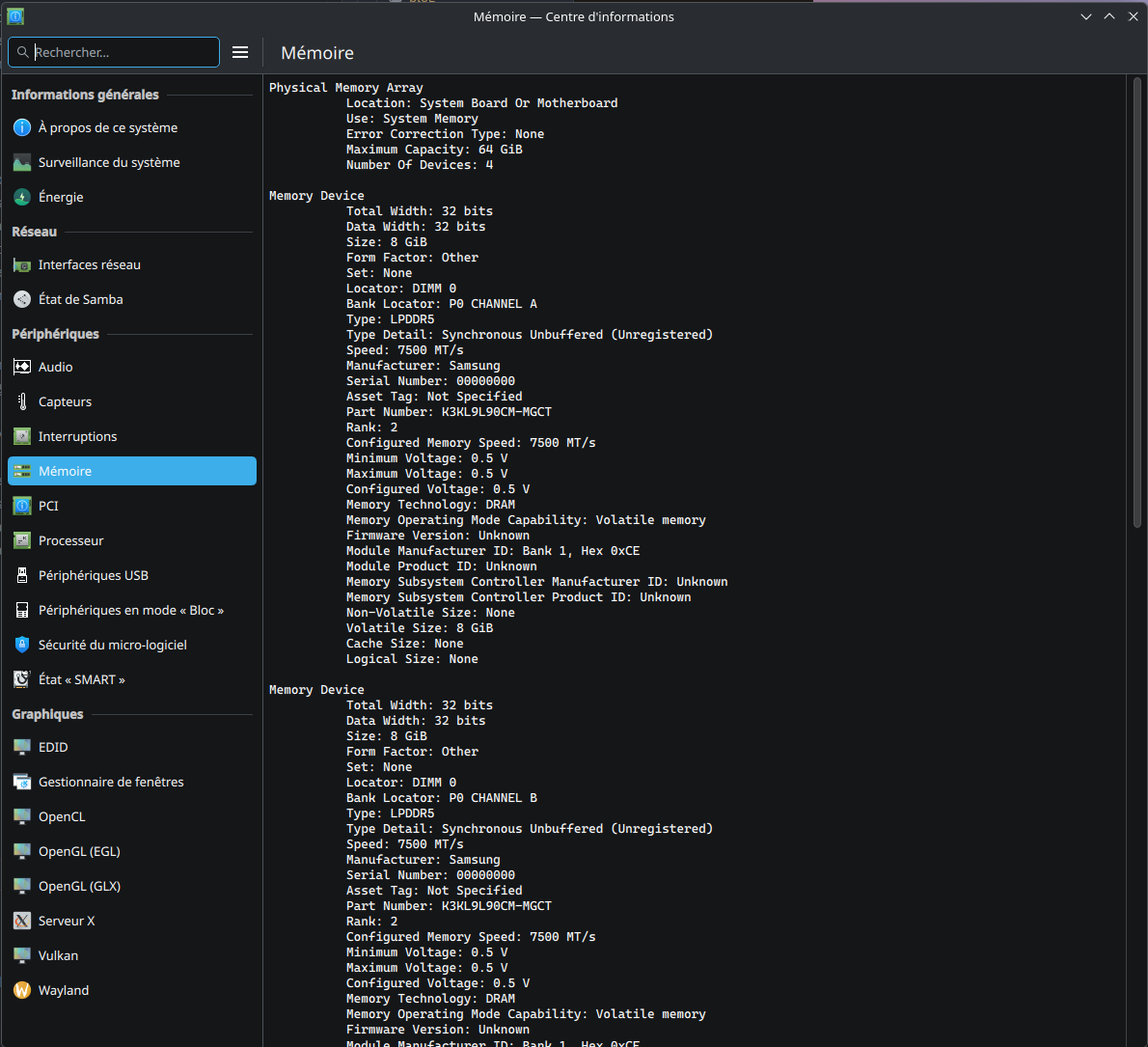Click text "Bank Locator: P0 CHANNEL A"

442,304
